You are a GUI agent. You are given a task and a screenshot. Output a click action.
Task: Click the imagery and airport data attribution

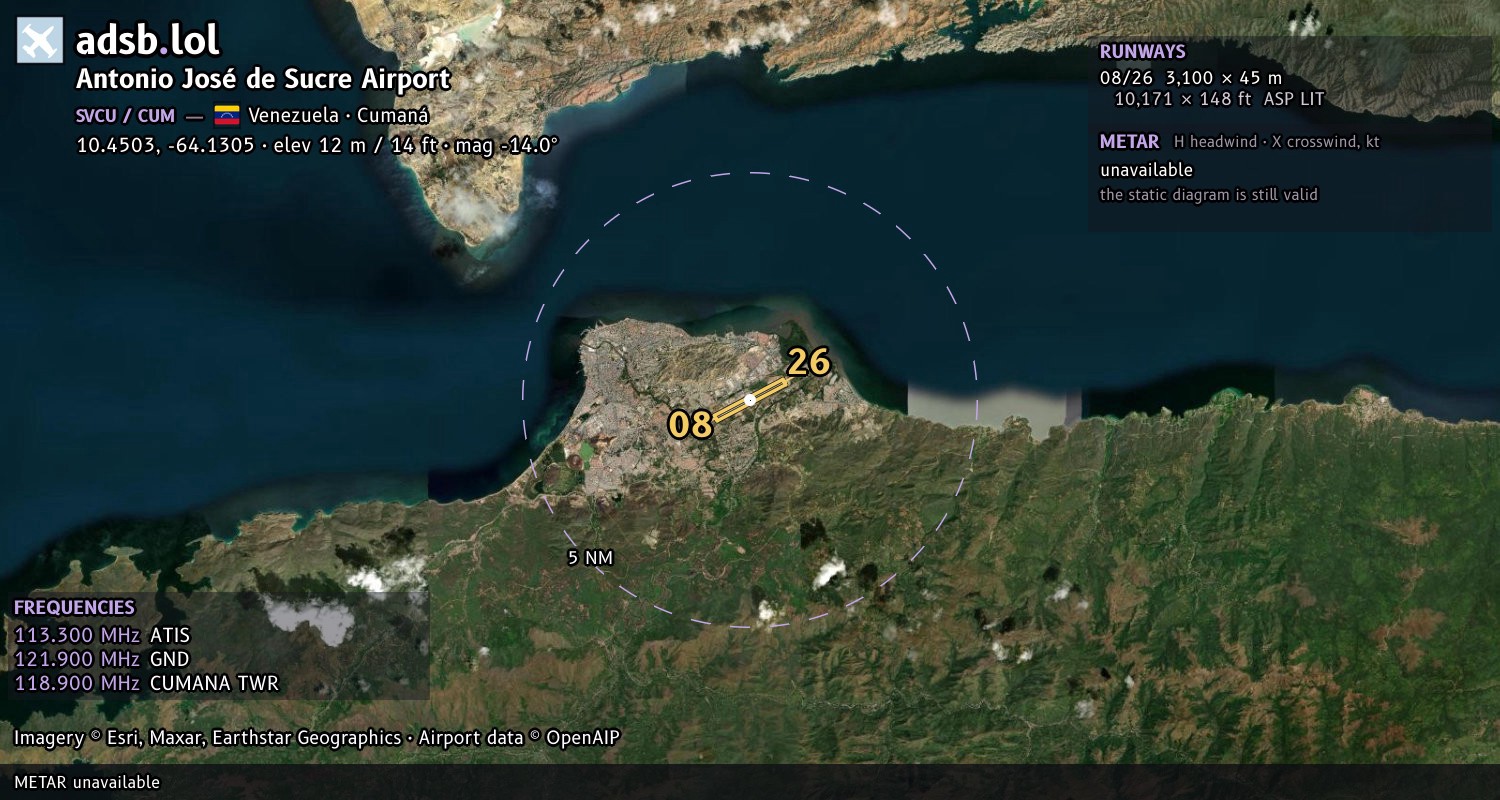317,738
